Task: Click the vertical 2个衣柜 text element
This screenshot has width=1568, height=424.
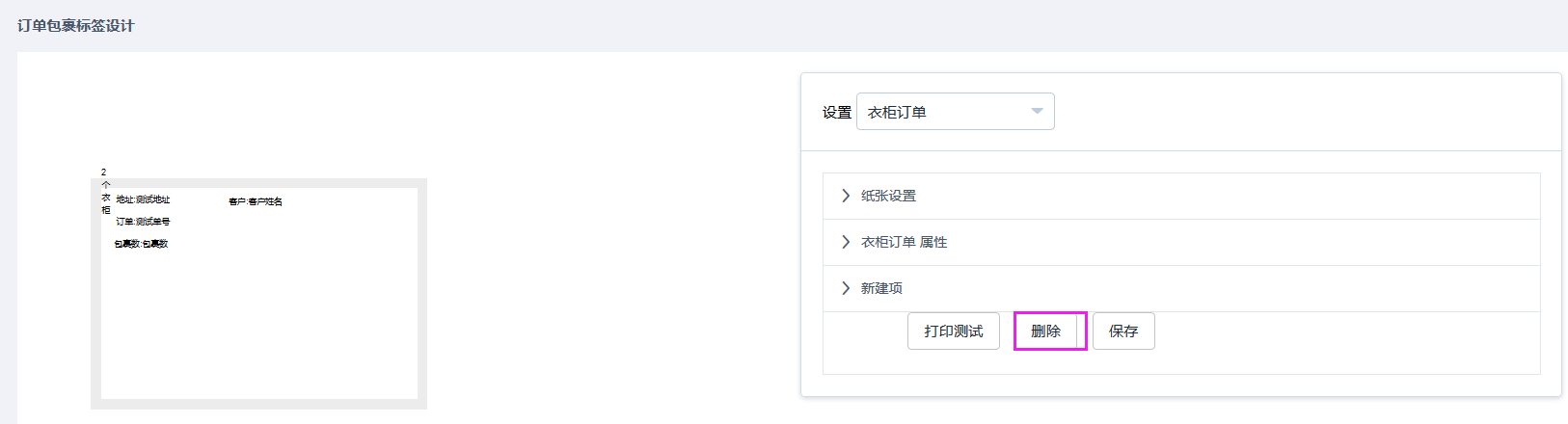Action: point(105,191)
